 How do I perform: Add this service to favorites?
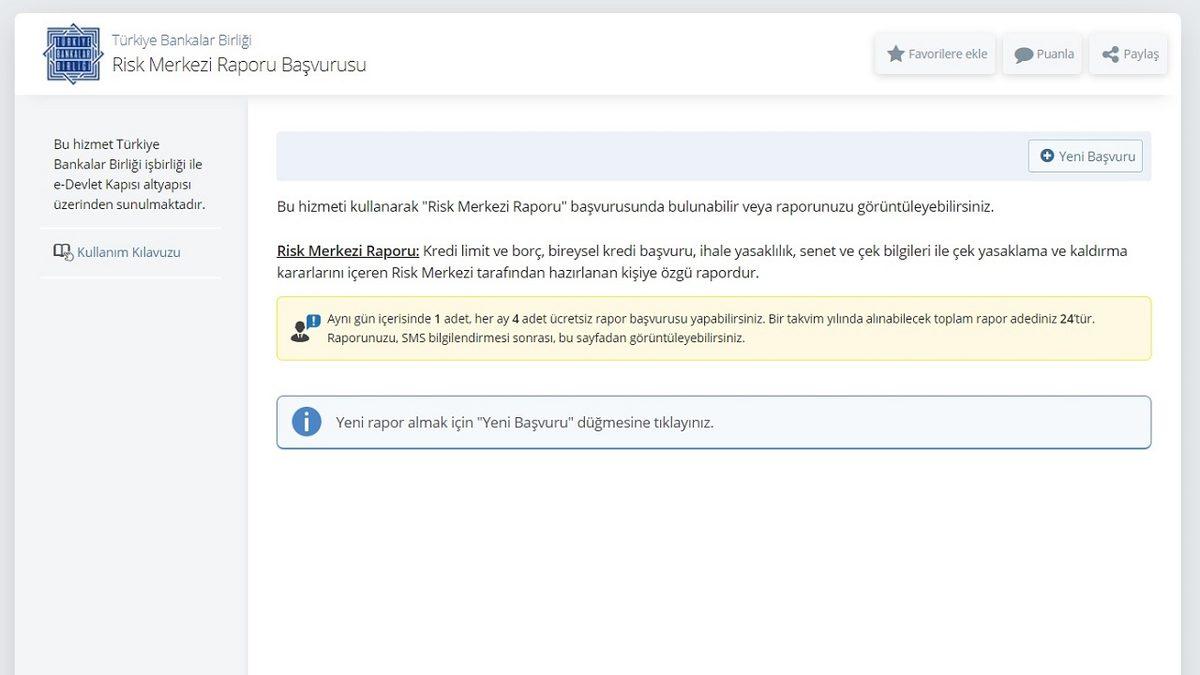pyautogui.click(x=935, y=54)
